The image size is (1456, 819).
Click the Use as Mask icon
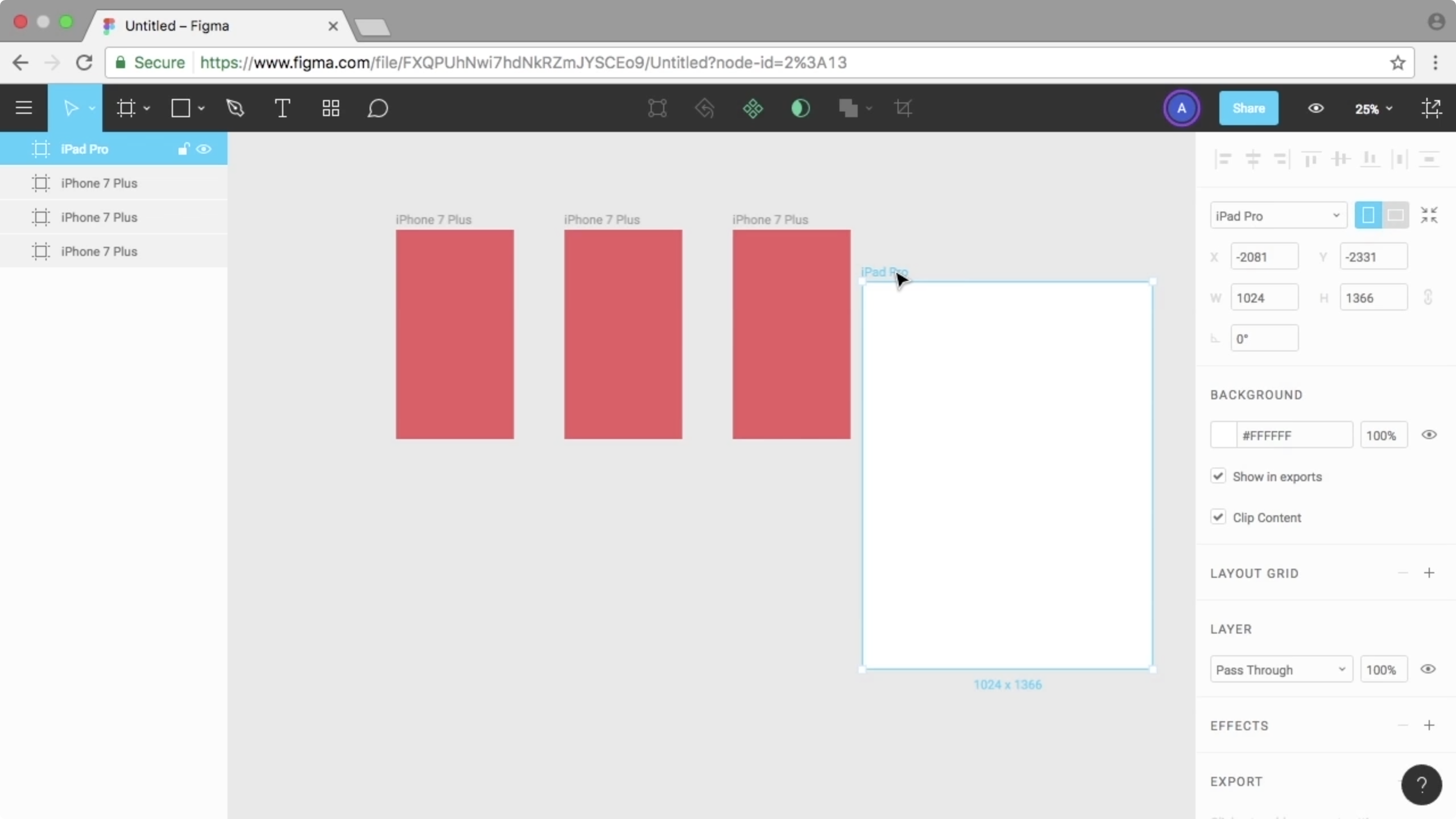click(x=800, y=108)
